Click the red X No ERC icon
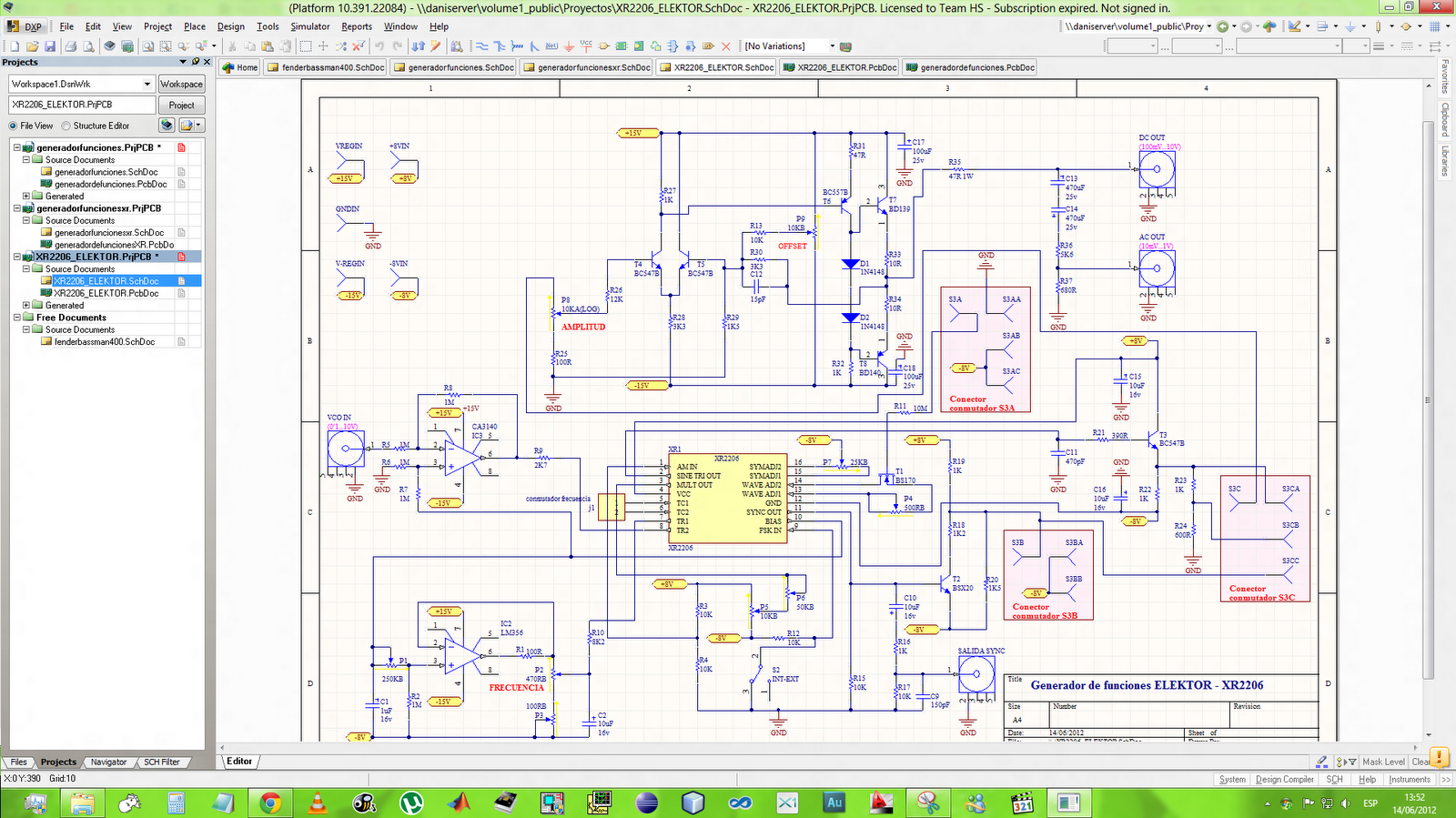1456x818 pixels. point(726,46)
